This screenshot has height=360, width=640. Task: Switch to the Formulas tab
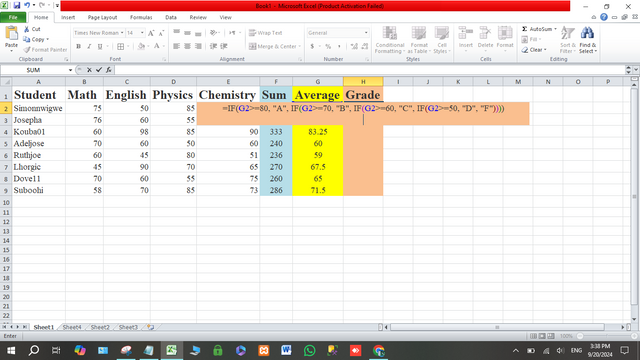pos(141,18)
